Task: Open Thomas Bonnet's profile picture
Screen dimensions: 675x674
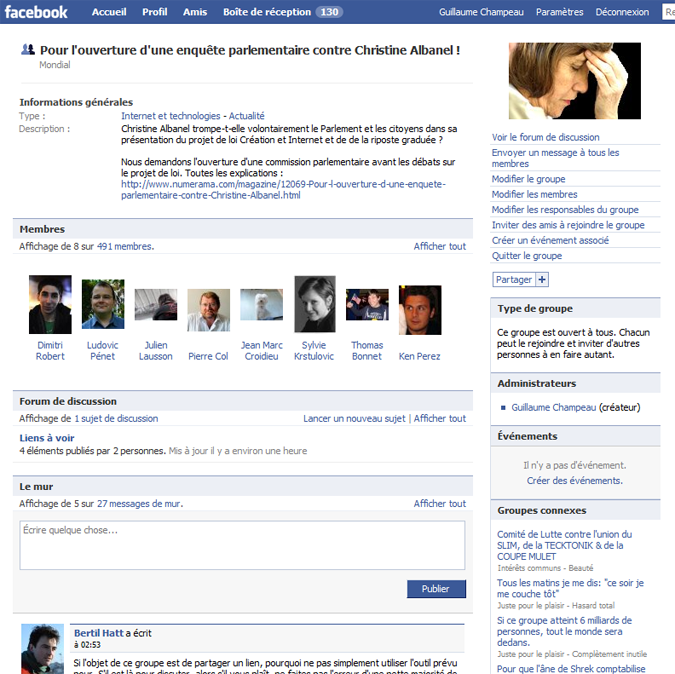Action: (367, 305)
